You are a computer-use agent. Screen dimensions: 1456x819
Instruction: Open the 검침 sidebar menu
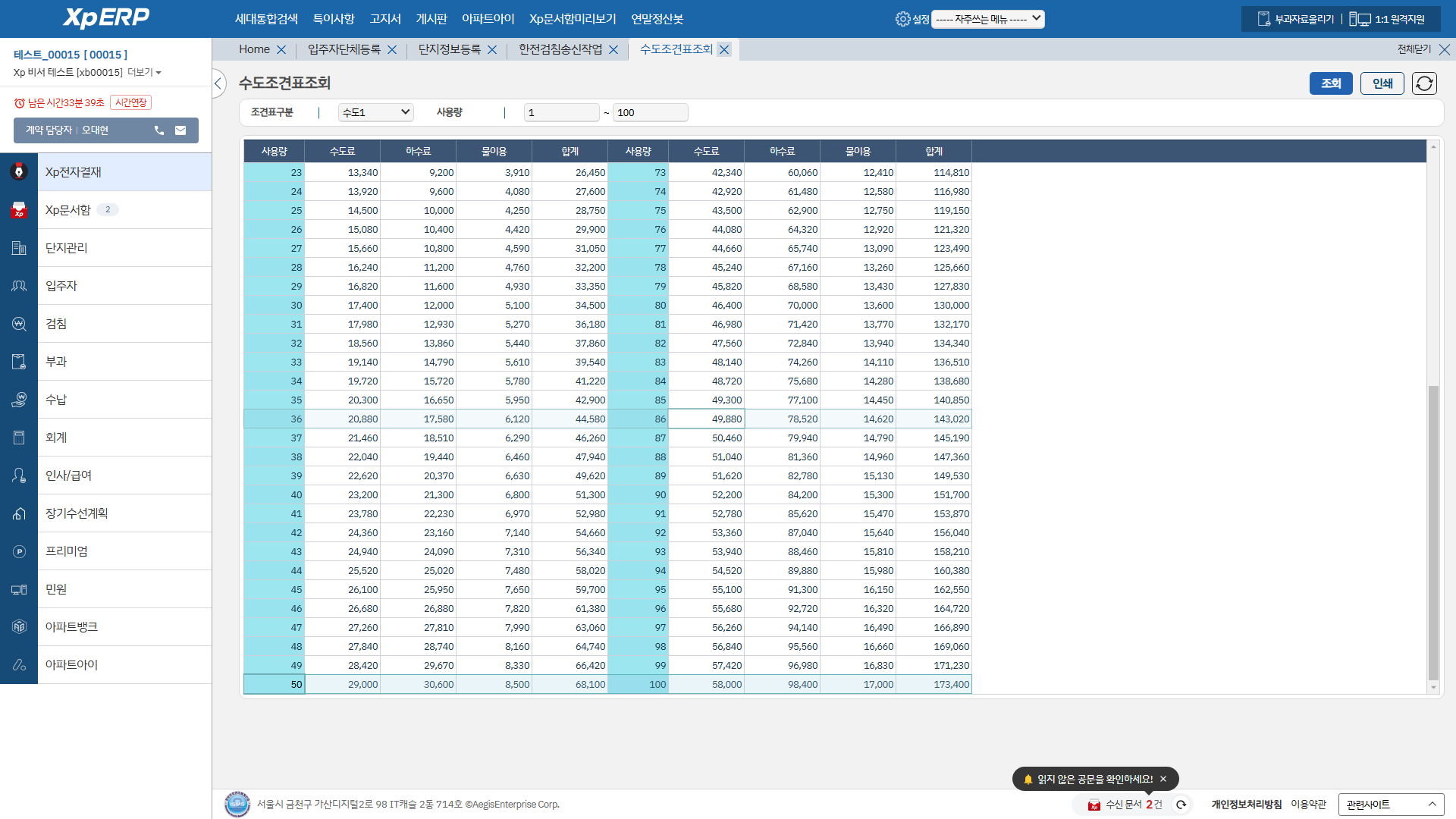point(56,324)
